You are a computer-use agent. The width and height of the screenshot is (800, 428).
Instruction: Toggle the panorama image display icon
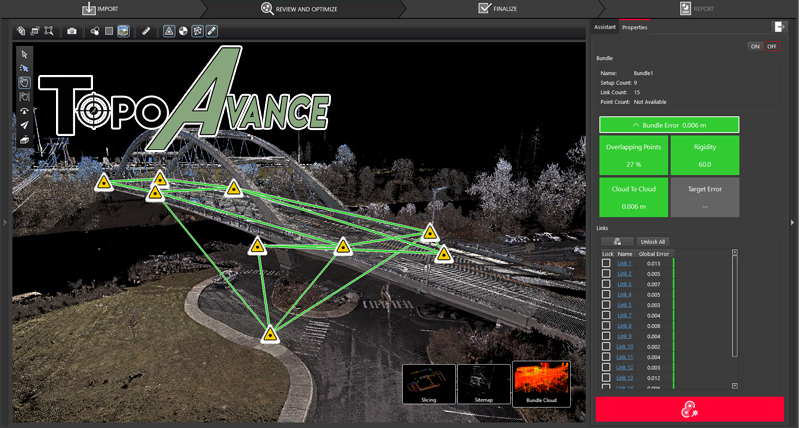tap(123, 31)
